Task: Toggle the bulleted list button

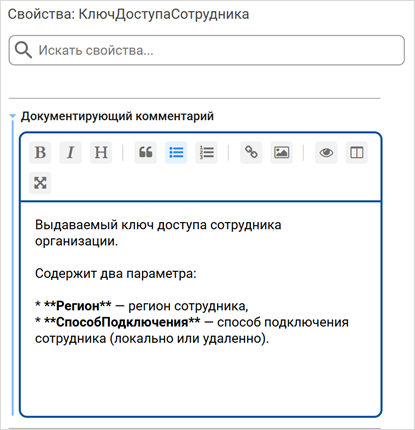Action: (176, 152)
